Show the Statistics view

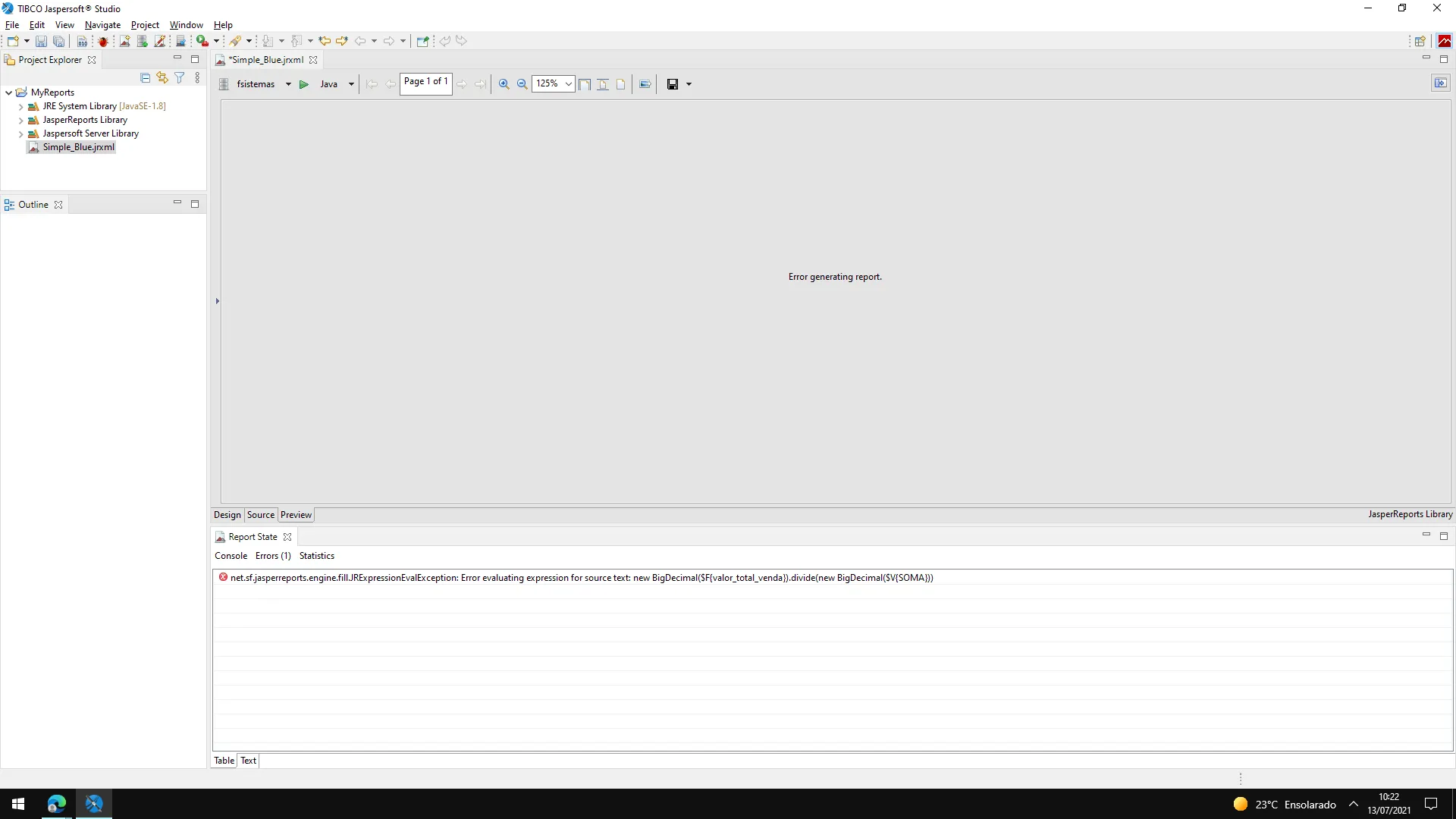click(x=316, y=556)
